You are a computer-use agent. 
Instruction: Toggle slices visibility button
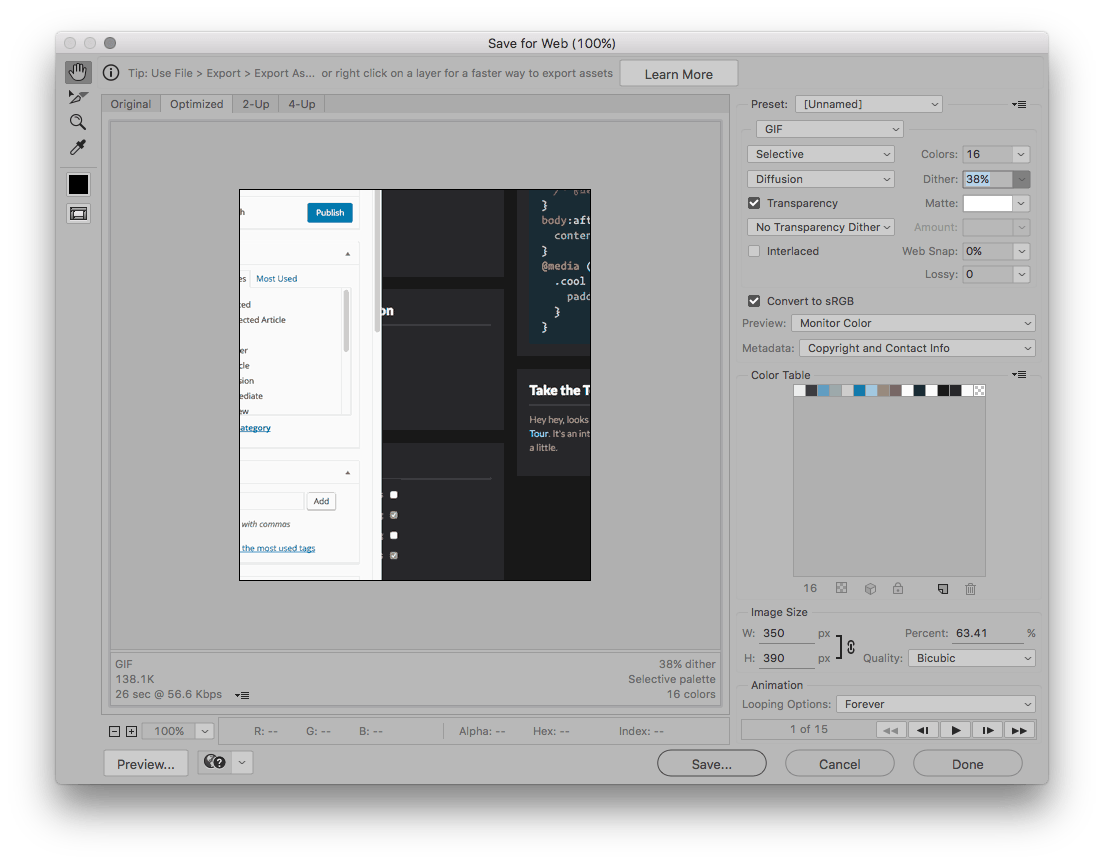point(78,213)
